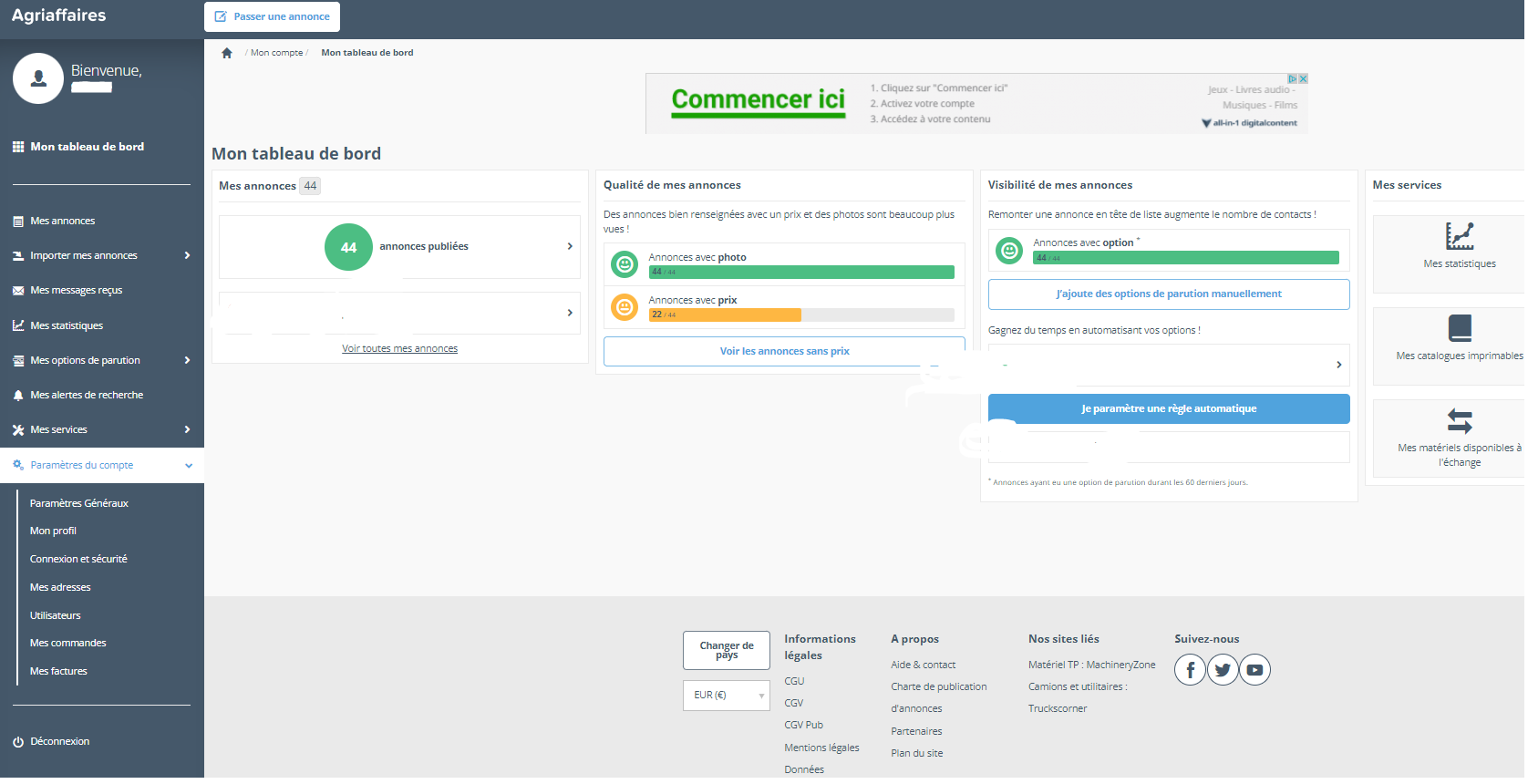This screenshot has height=784, width=1528.
Task: Open the EUR currency dropdown
Action: [x=727, y=696]
